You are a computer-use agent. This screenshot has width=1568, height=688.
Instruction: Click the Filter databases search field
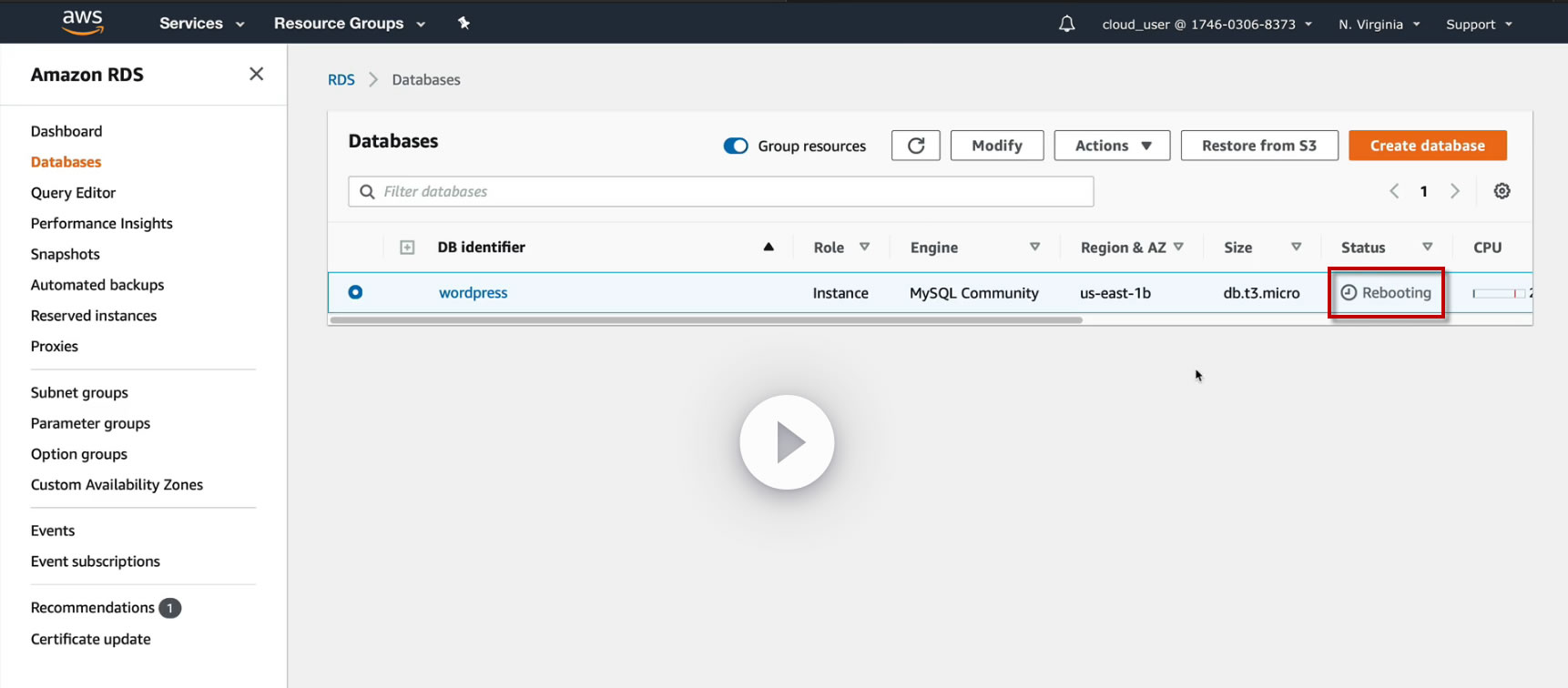pos(721,192)
